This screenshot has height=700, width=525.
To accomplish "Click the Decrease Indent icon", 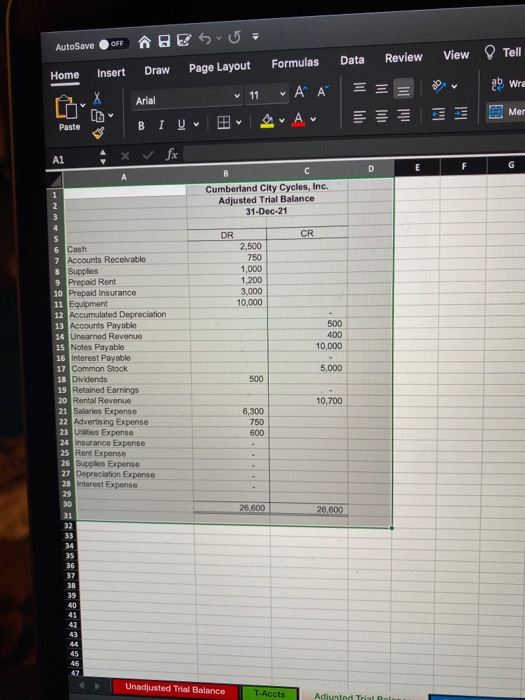I will [x=438, y=114].
